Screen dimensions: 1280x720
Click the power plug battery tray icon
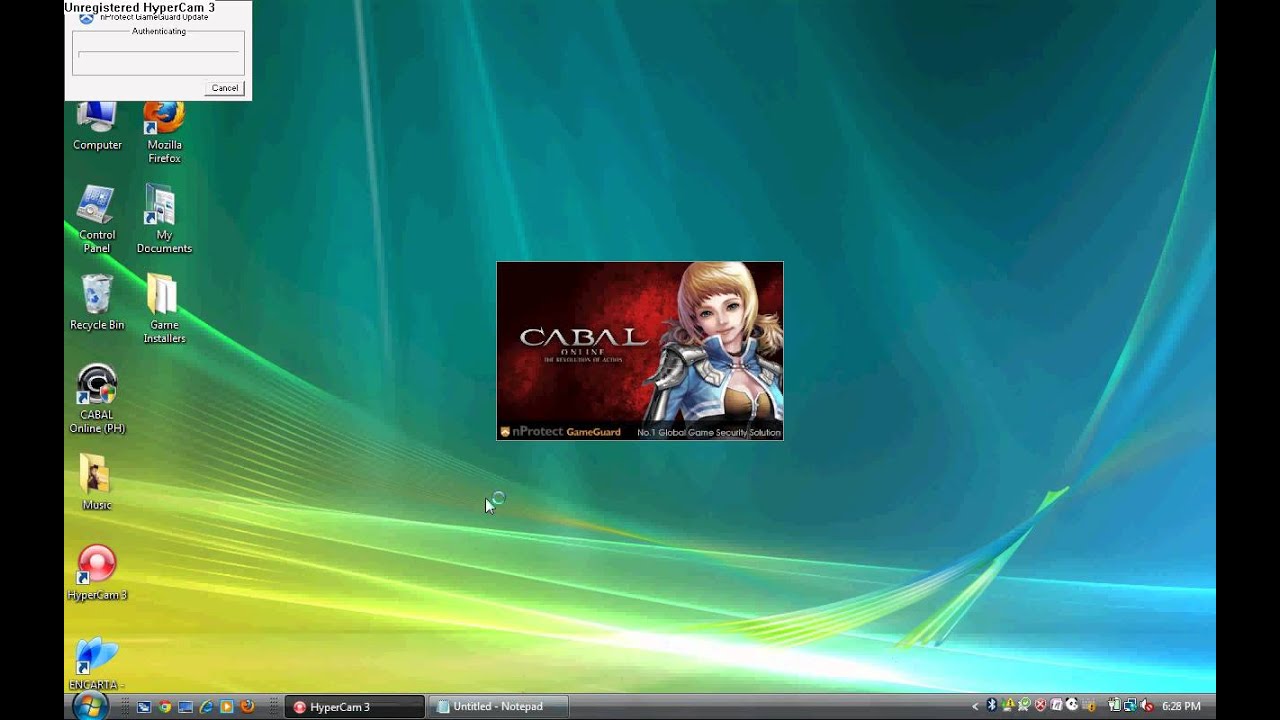[x=1114, y=706]
